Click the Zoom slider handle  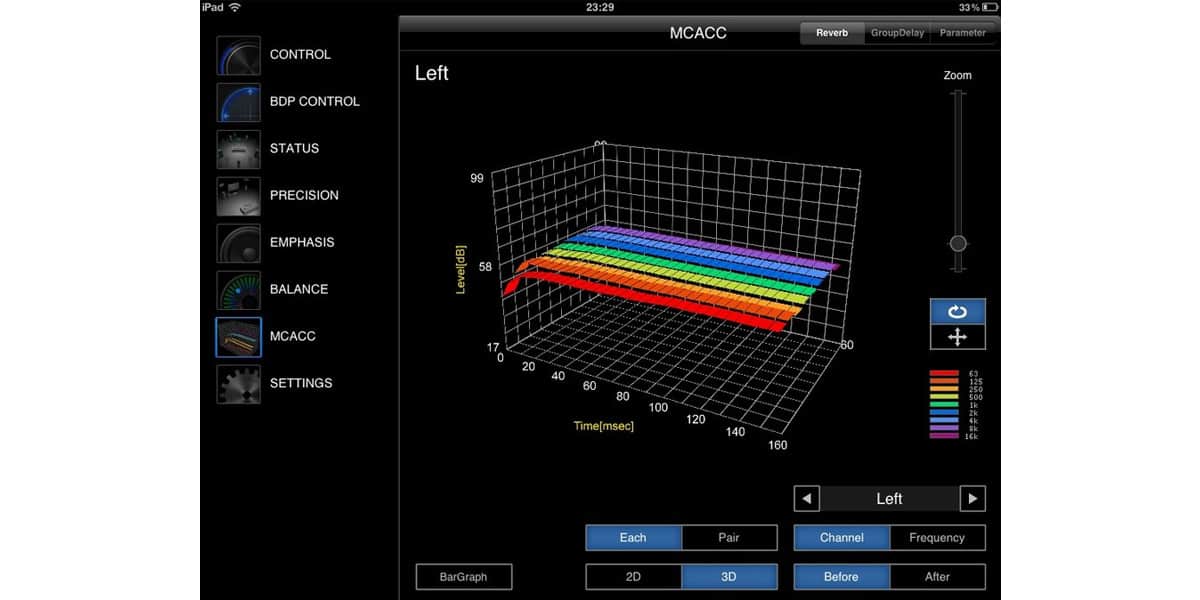point(958,244)
